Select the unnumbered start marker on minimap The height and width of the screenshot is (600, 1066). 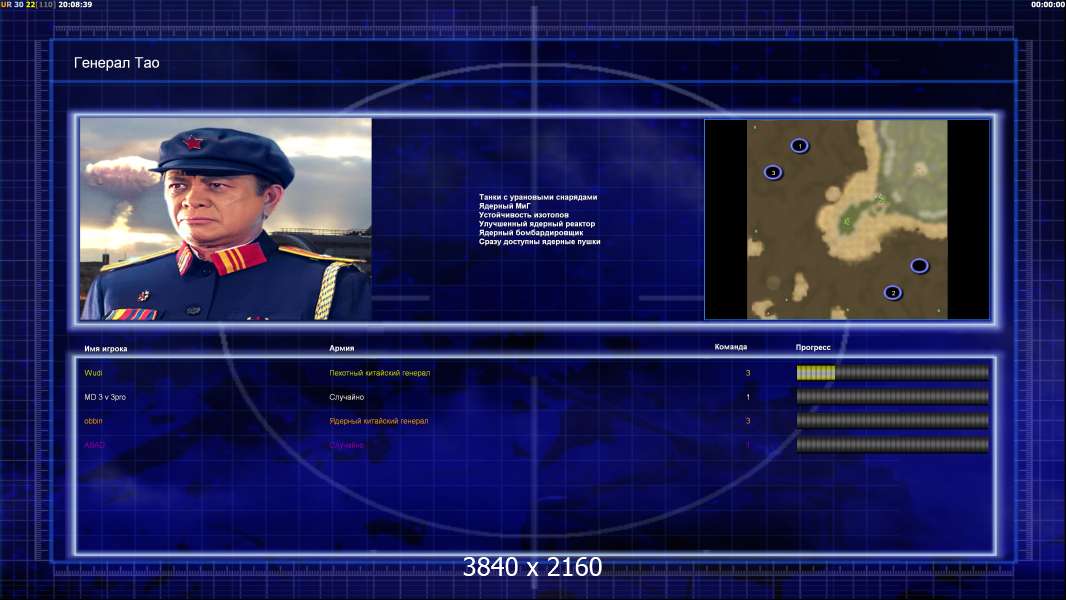pos(919,266)
